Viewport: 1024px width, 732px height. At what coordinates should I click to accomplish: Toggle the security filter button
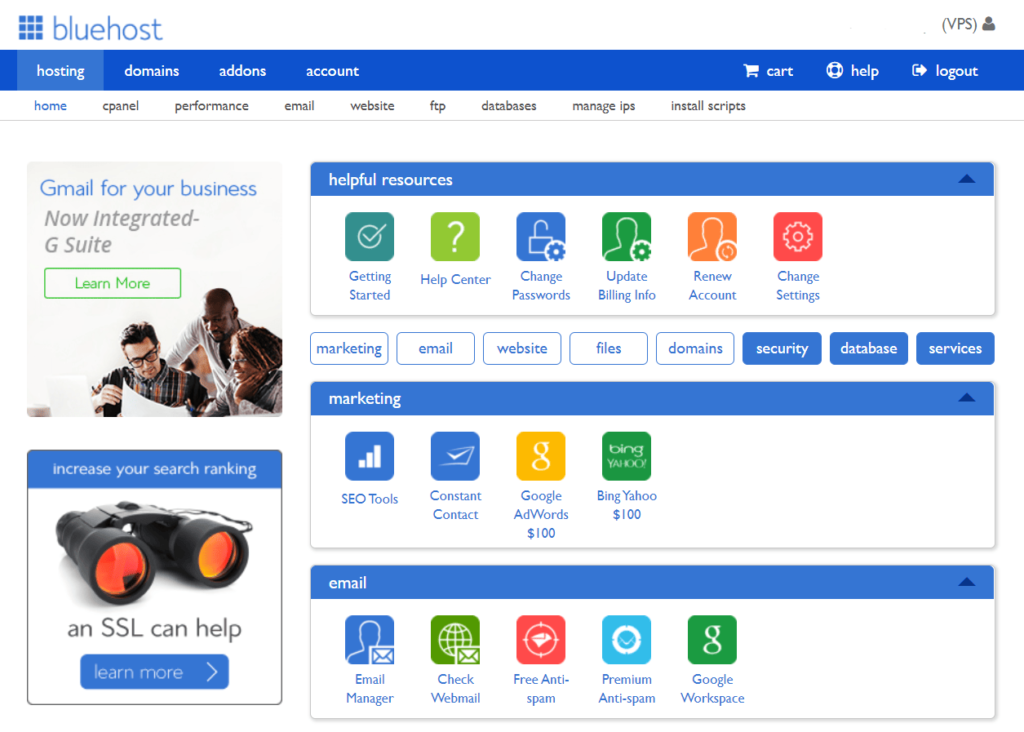pyautogui.click(x=782, y=348)
